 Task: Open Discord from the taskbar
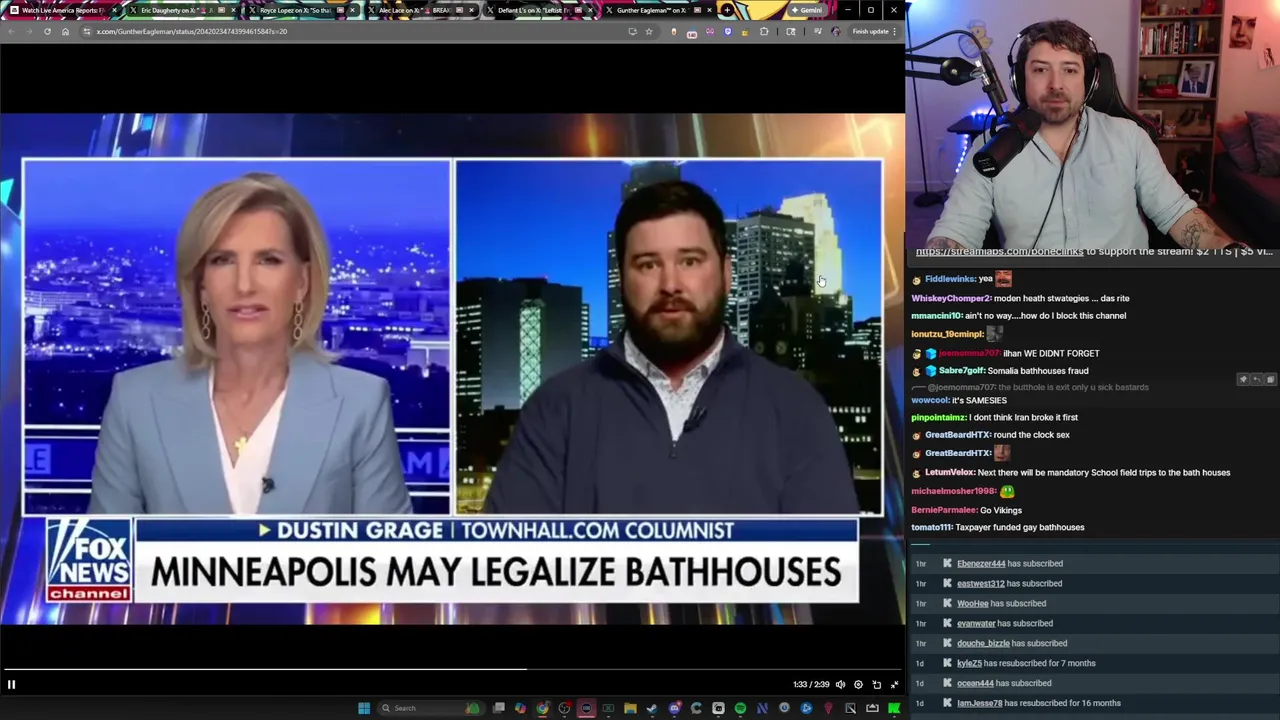pyautogui.click(x=674, y=708)
